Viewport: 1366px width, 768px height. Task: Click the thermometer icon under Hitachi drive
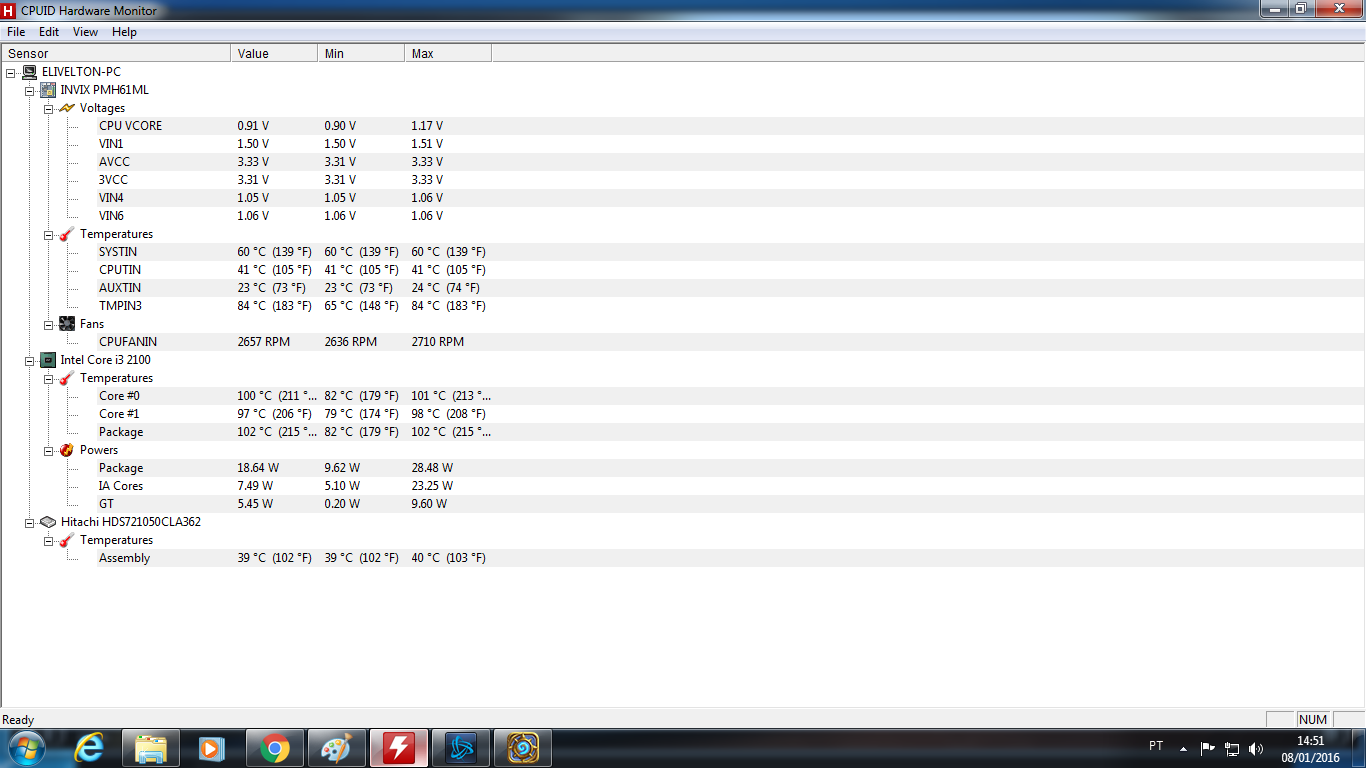[x=67, y=540]
